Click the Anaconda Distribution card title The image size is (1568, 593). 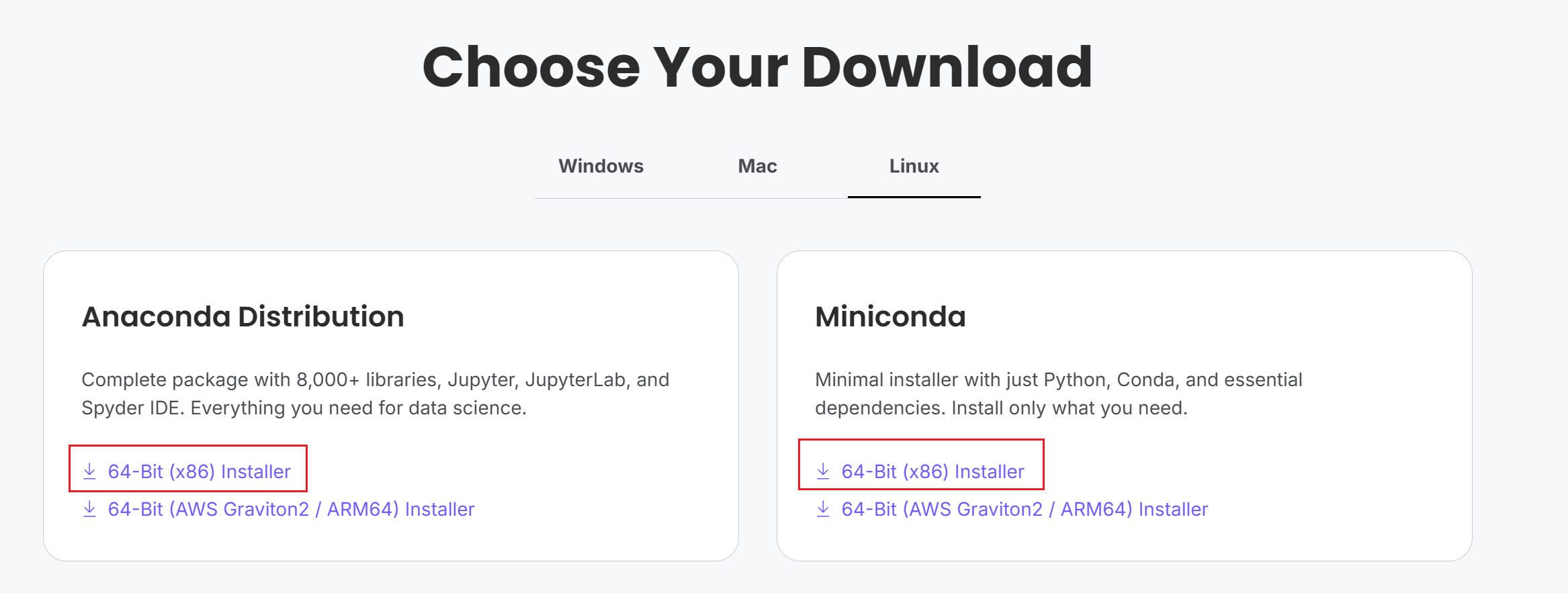tap(243, 317)
